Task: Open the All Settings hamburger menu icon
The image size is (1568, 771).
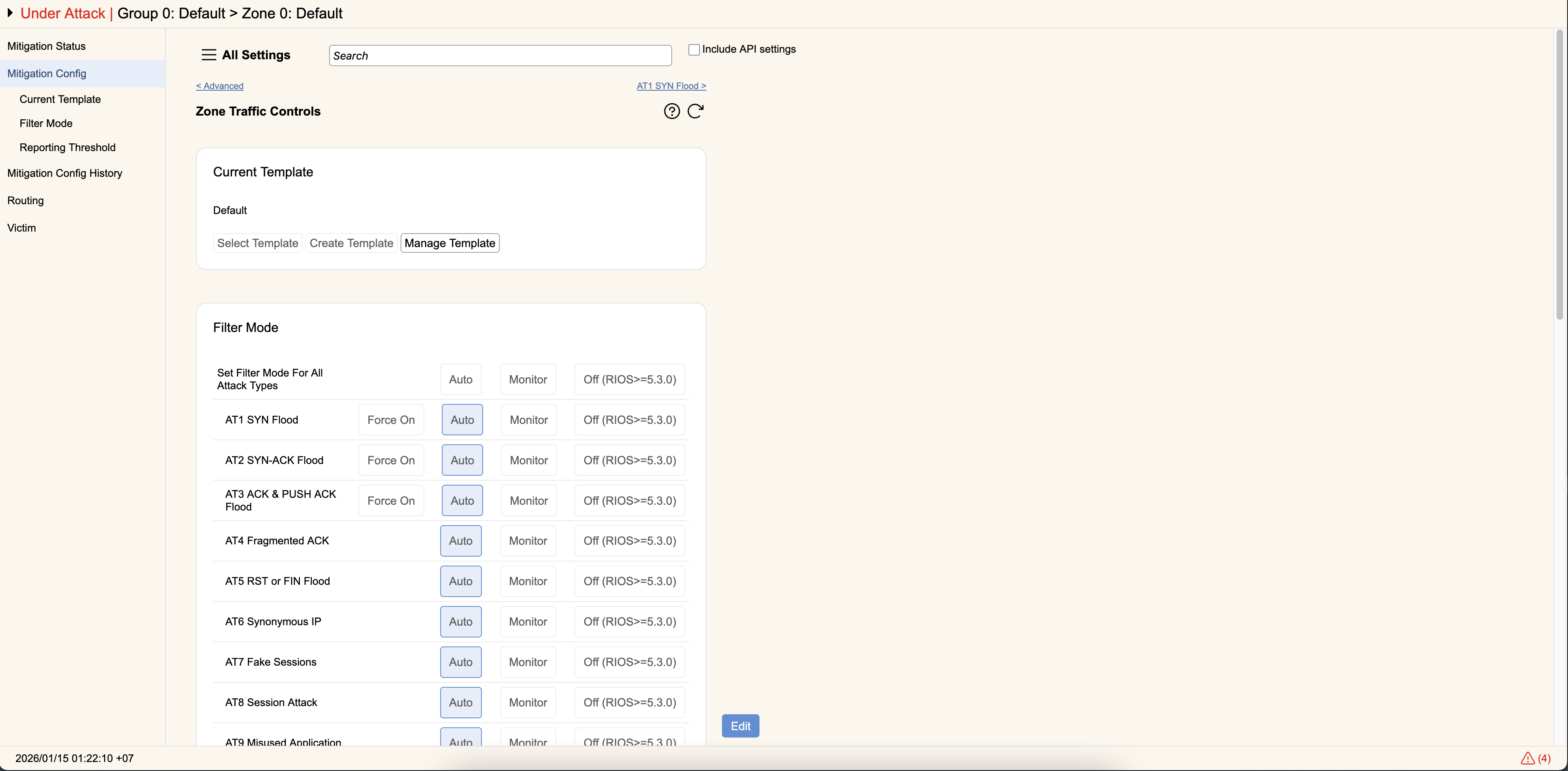Action: pos(209,55)
